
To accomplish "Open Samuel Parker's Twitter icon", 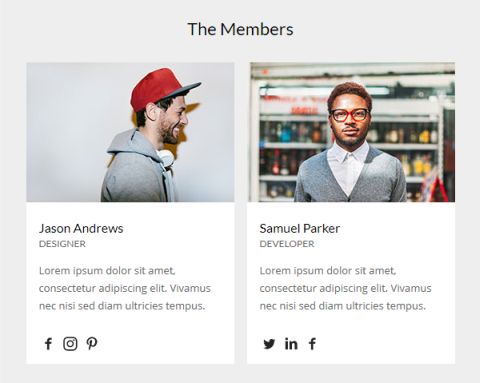I will coord(269,344).
